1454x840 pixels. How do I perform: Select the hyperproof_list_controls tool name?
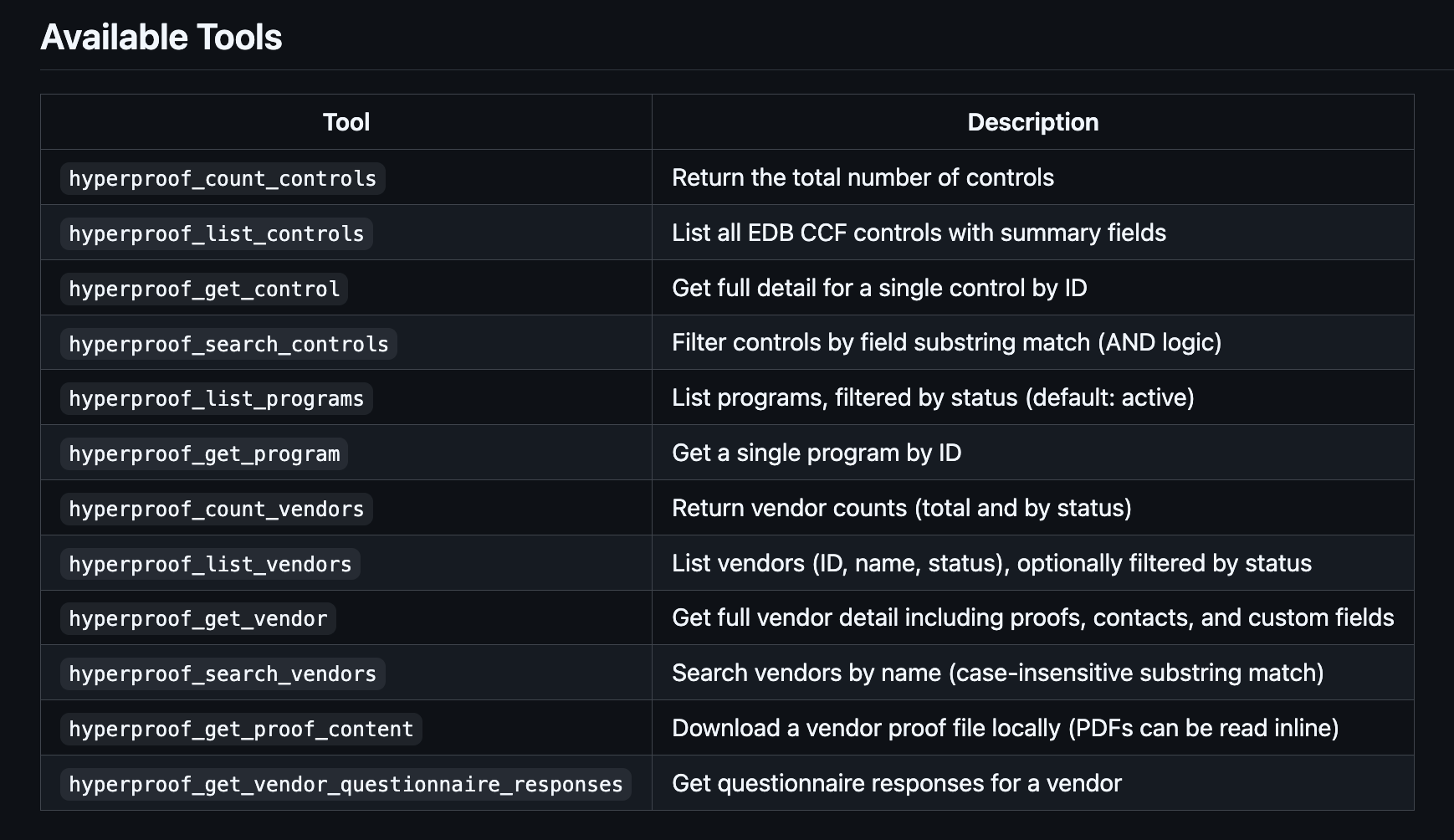coord(217,233)
